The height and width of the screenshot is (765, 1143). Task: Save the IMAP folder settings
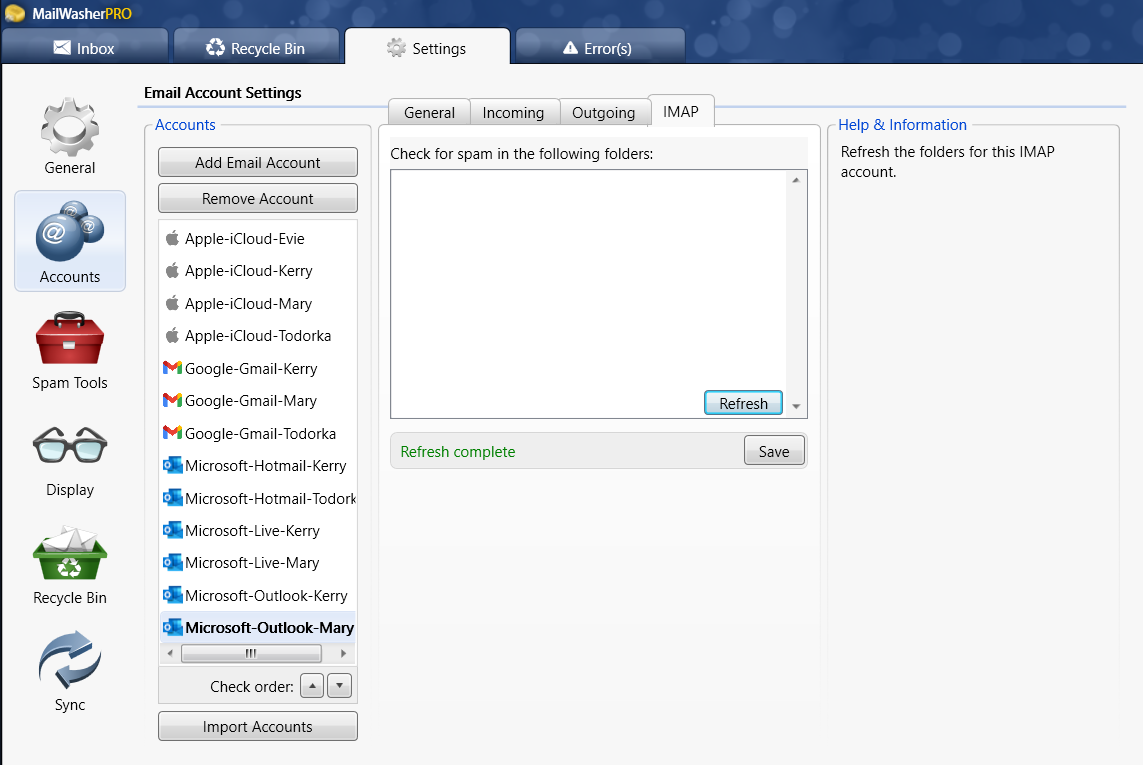(x=773, y=451)
